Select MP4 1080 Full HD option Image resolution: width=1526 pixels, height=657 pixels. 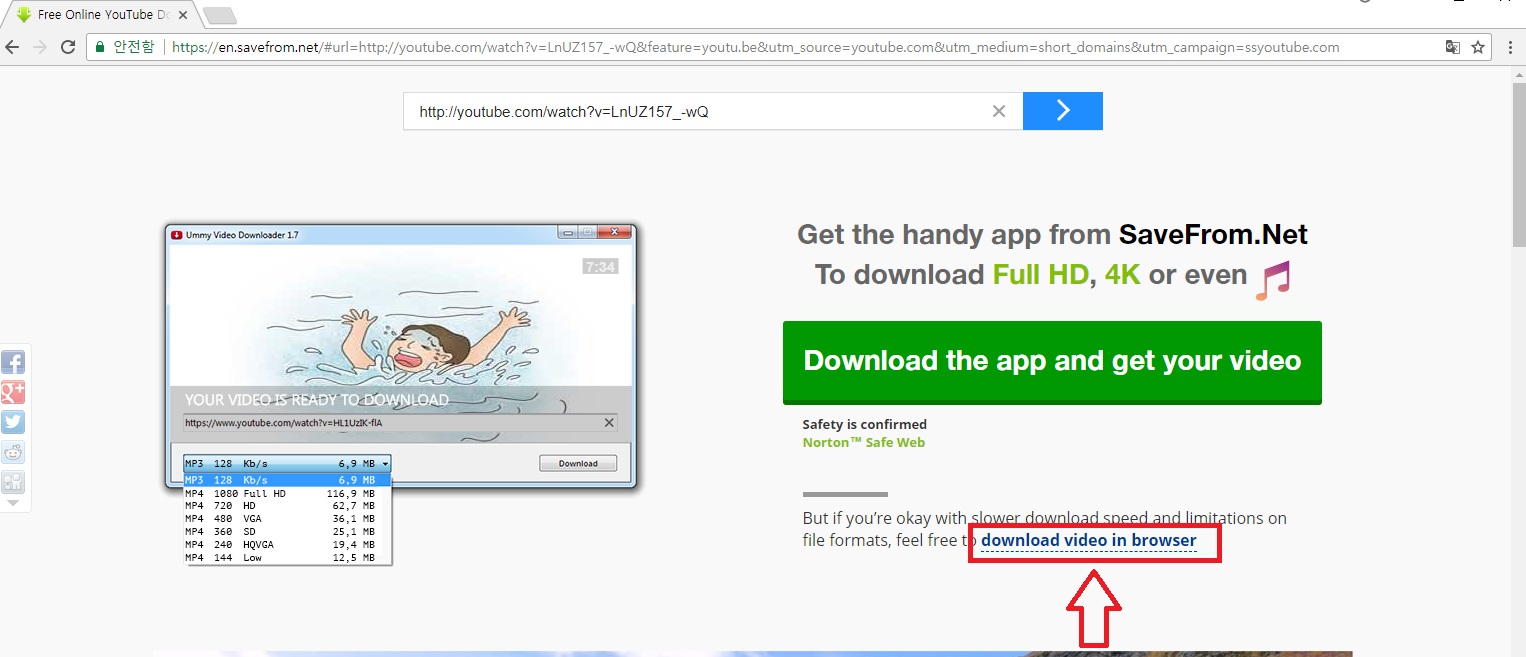point(287,493)
